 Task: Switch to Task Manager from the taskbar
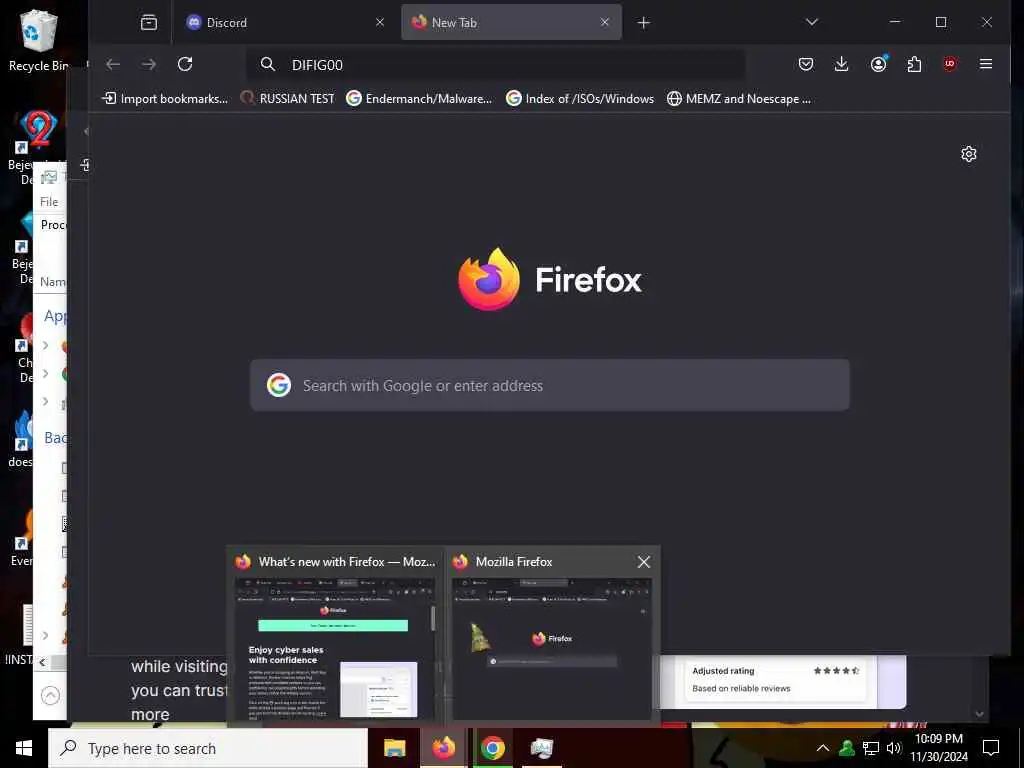541,748
